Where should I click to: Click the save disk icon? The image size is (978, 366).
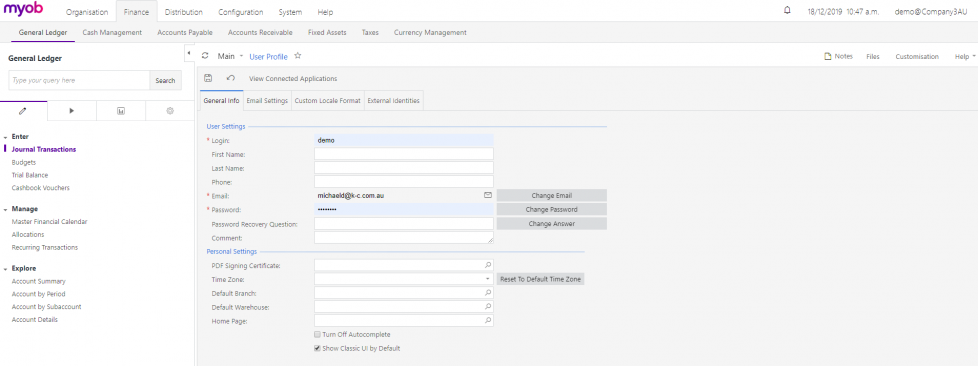coord(208,79)
